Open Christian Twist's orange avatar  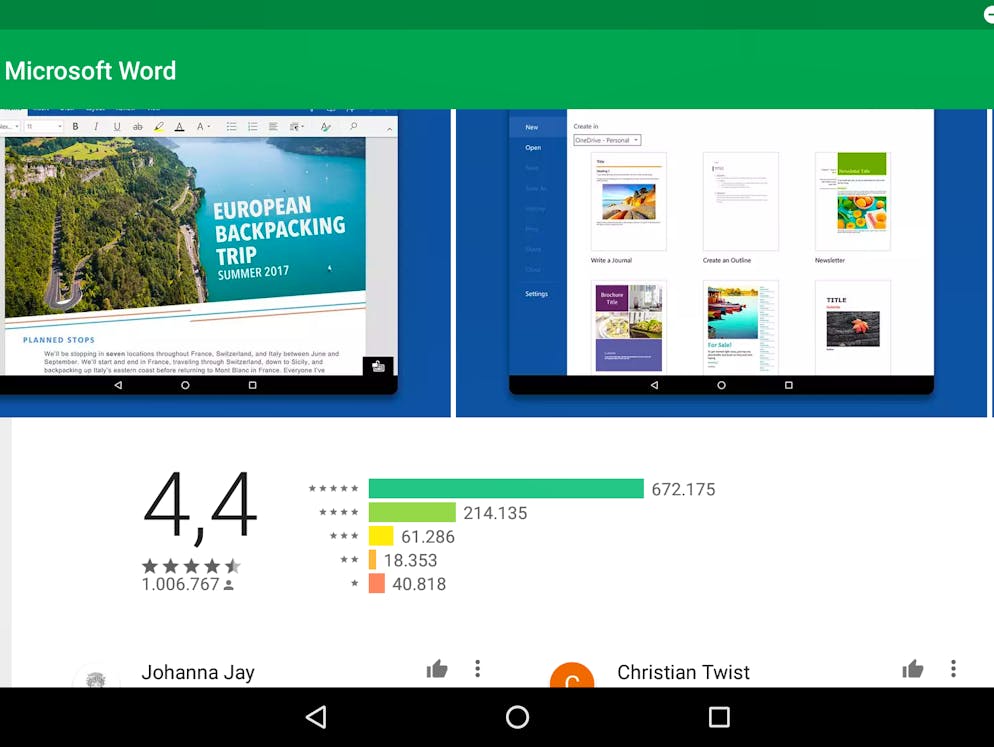[572, 675]
